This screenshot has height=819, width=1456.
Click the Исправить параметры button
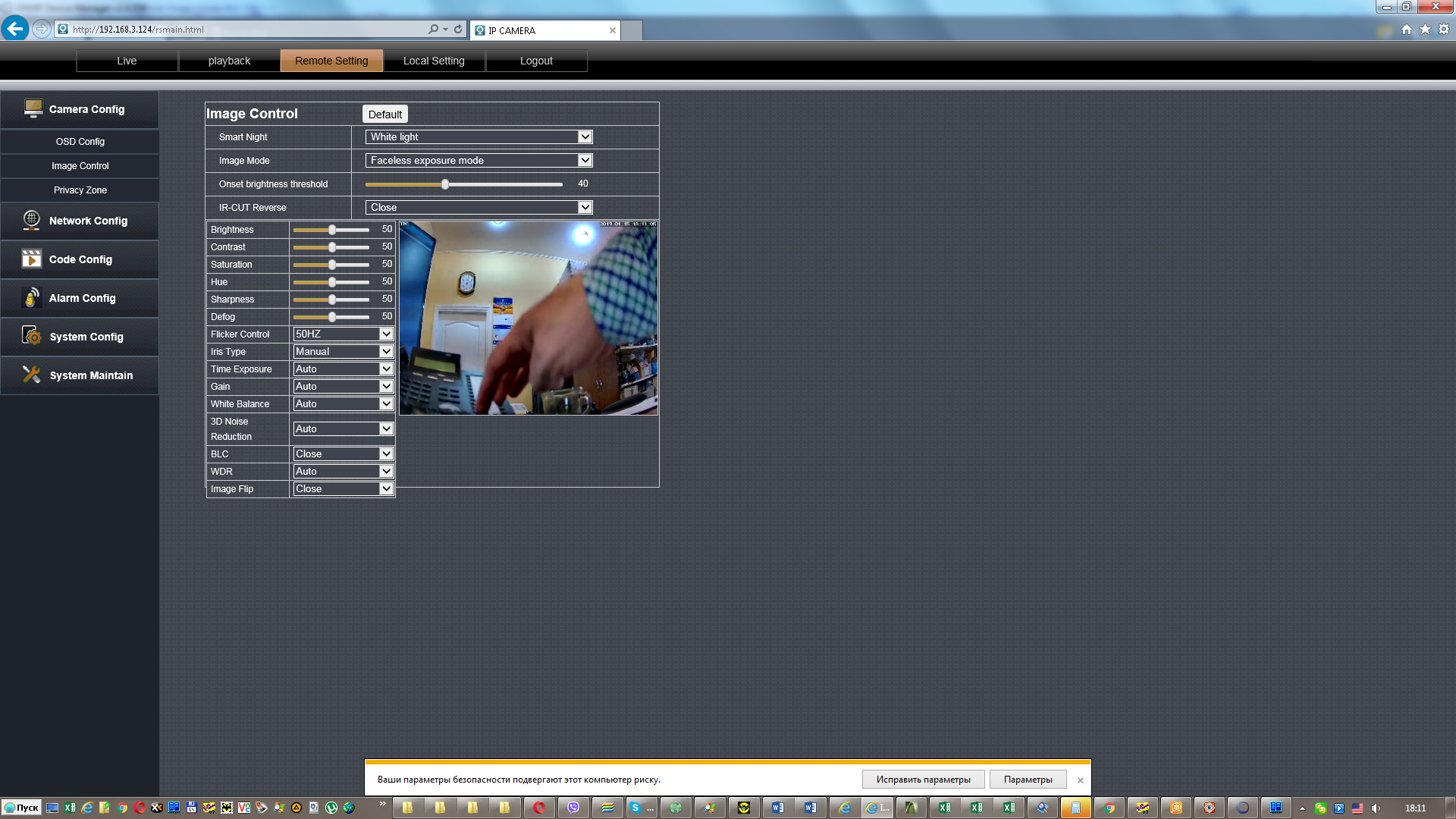923,780
